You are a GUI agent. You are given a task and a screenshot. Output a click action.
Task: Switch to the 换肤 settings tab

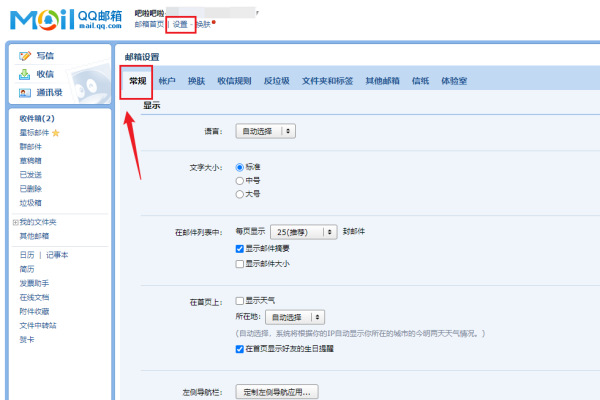196,81
